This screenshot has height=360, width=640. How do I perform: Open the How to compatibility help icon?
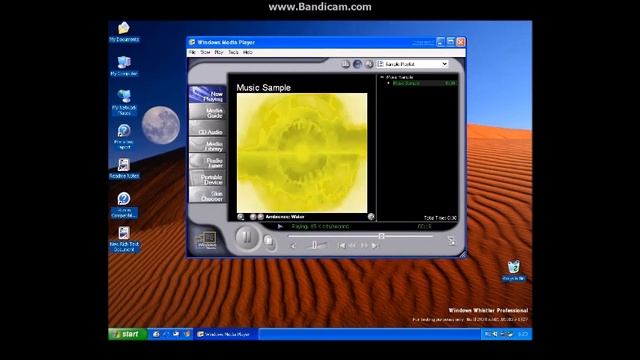(124, 205)
